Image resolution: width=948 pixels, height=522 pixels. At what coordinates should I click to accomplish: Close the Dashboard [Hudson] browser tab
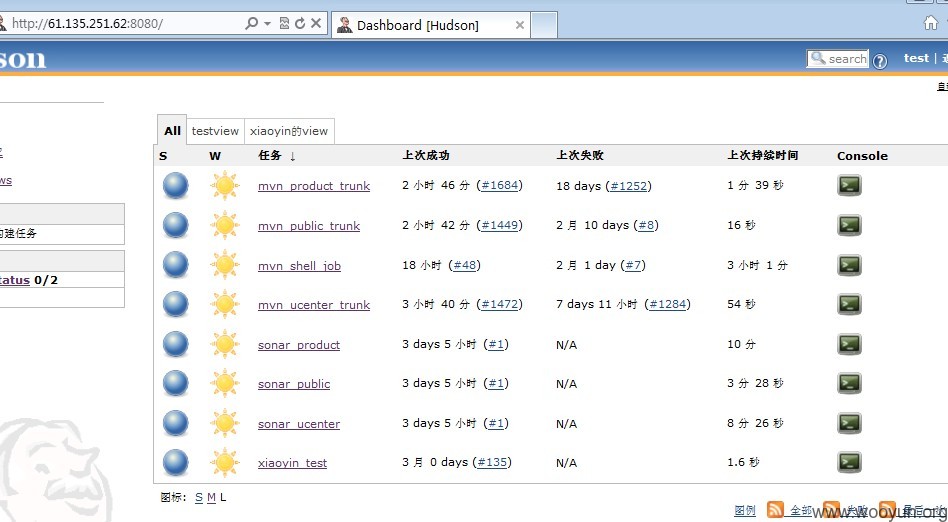(519, 25)
